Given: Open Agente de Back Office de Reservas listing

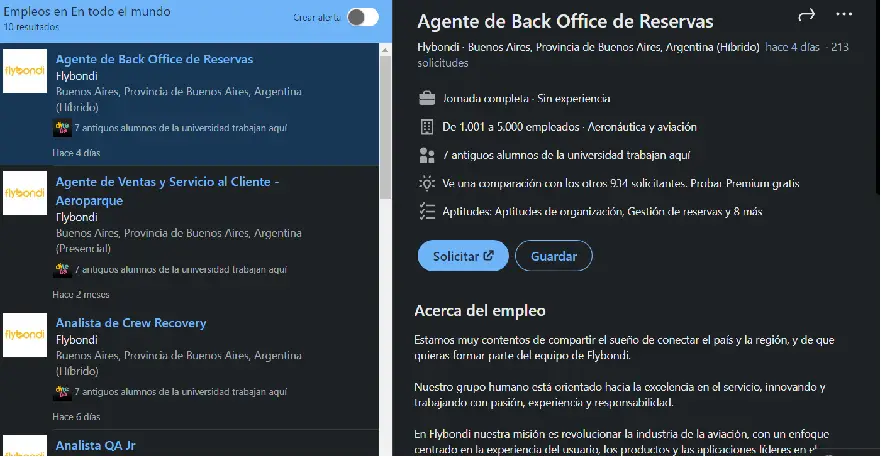Looking at the screenshot, I should (154, 59).
